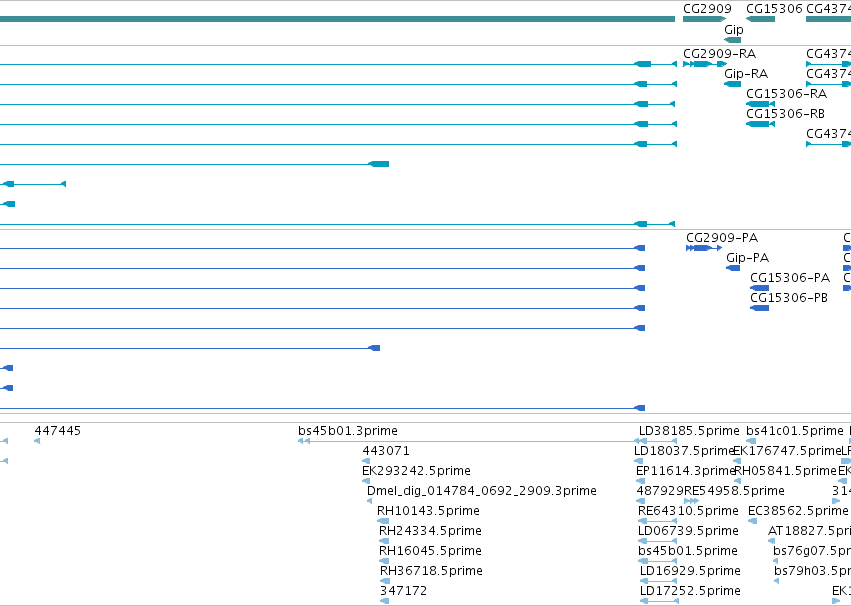The image size is (851, 606).
Task: Click the Gip-PA protein label
Action: pyautogui.click(x=747, y=258)
